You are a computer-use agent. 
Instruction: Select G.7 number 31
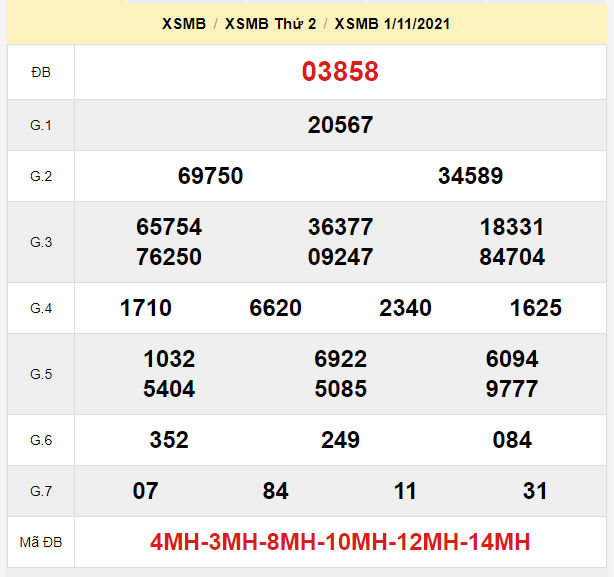click(x=535, y=491)
